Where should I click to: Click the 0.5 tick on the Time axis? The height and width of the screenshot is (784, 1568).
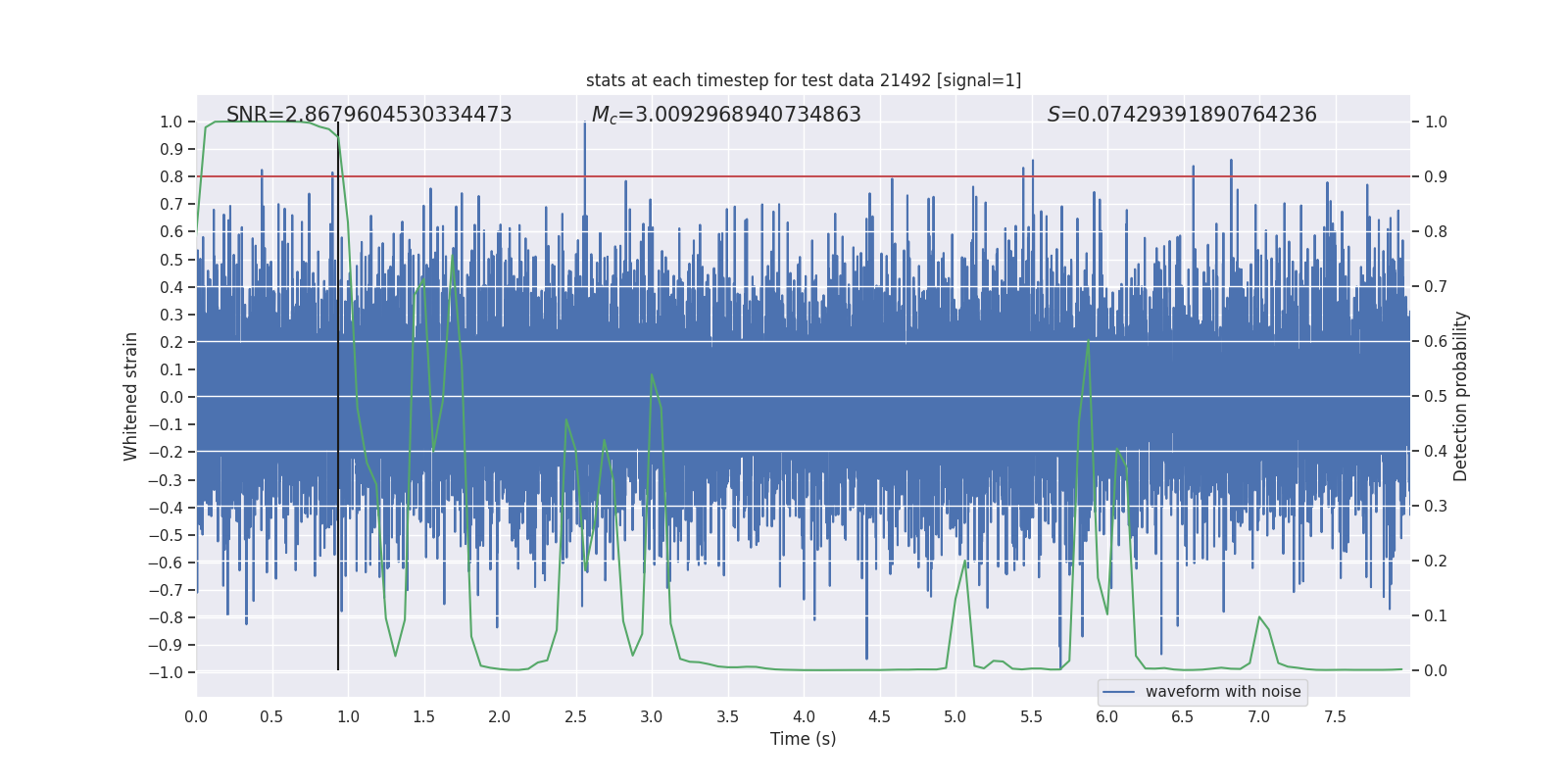(x=271, y=717)
